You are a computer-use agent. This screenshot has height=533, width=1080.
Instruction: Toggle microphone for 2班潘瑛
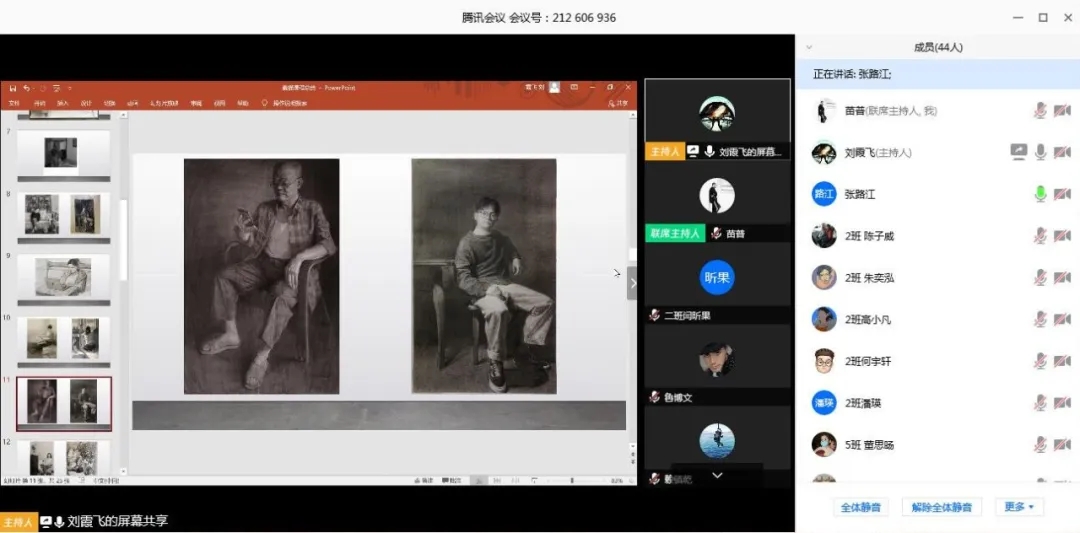(x=1040, y=403)
